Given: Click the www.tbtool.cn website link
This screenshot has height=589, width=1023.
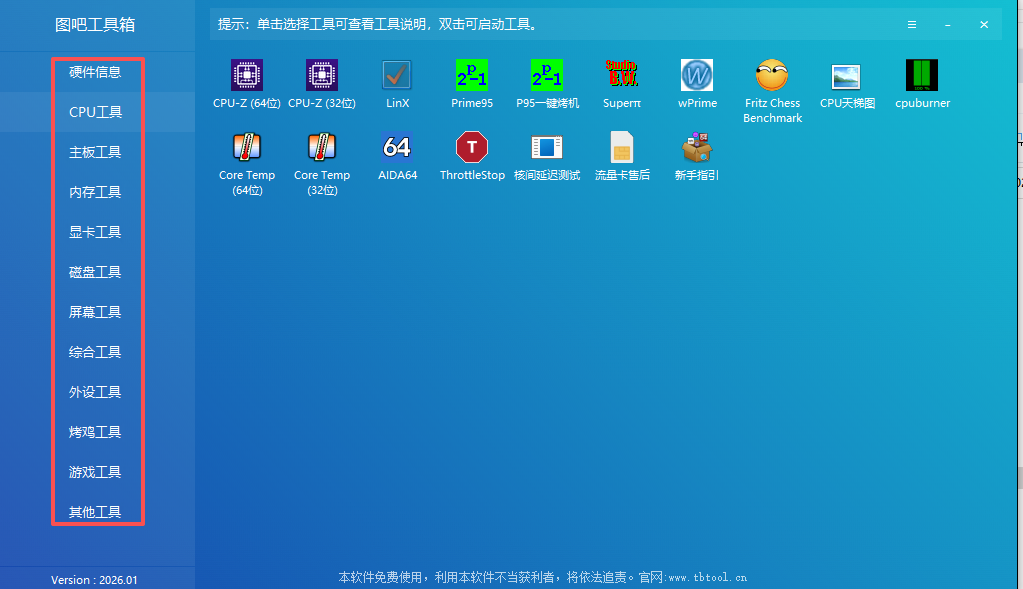Looking at the screenshot, I should (707, 577).
